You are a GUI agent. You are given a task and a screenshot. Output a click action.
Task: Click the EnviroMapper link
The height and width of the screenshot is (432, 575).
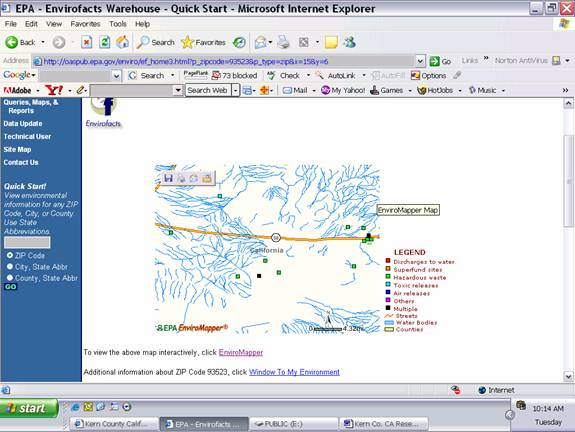tap(241, 352)
